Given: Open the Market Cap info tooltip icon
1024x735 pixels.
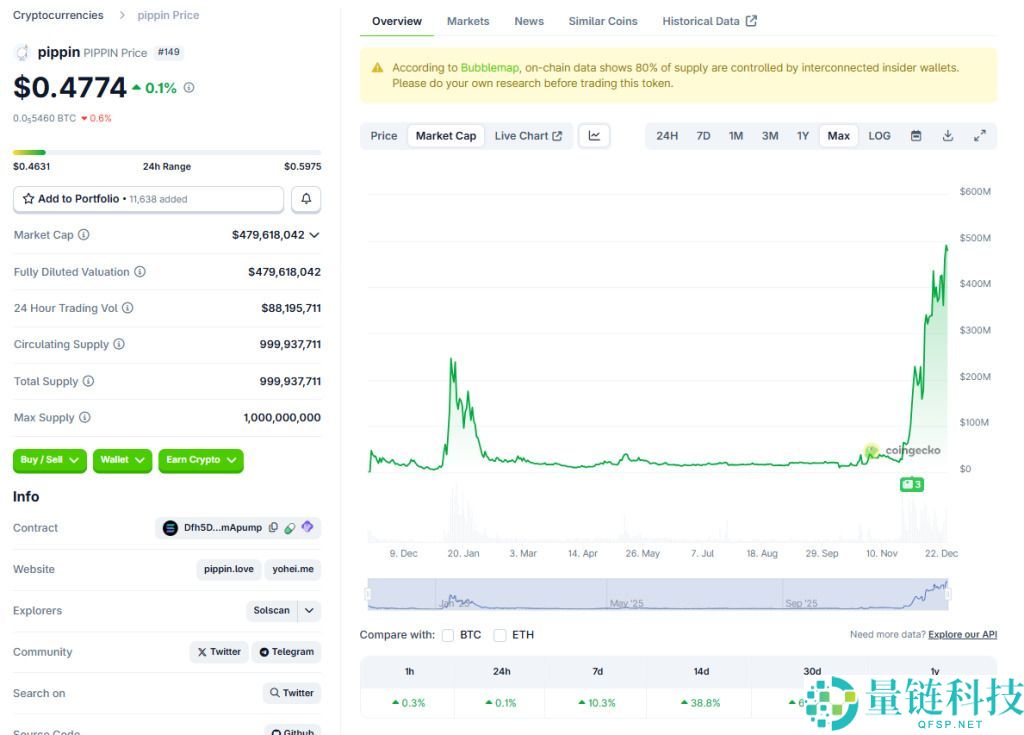Looking at the screenshot, I should point(84,235).
